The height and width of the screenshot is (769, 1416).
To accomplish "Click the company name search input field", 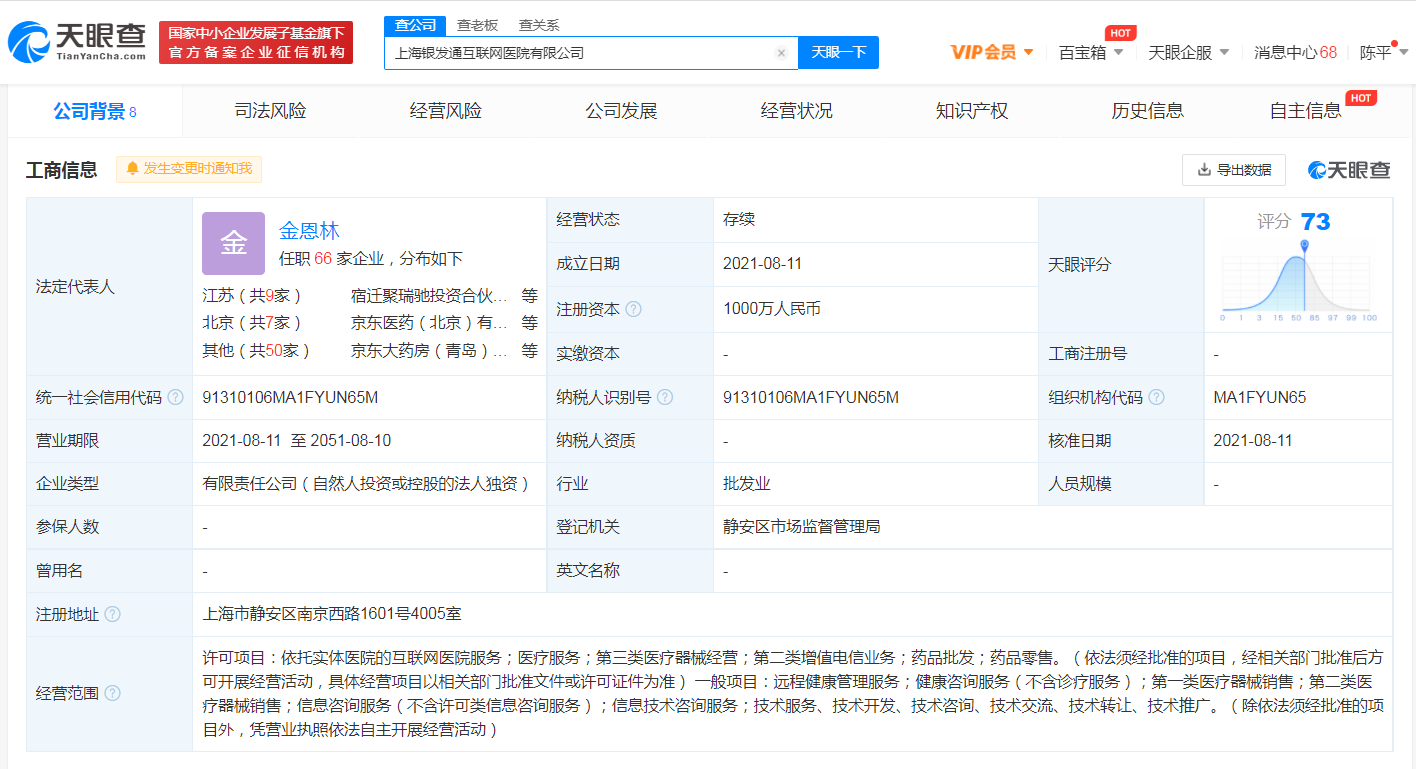I will (x=580, y=53).
